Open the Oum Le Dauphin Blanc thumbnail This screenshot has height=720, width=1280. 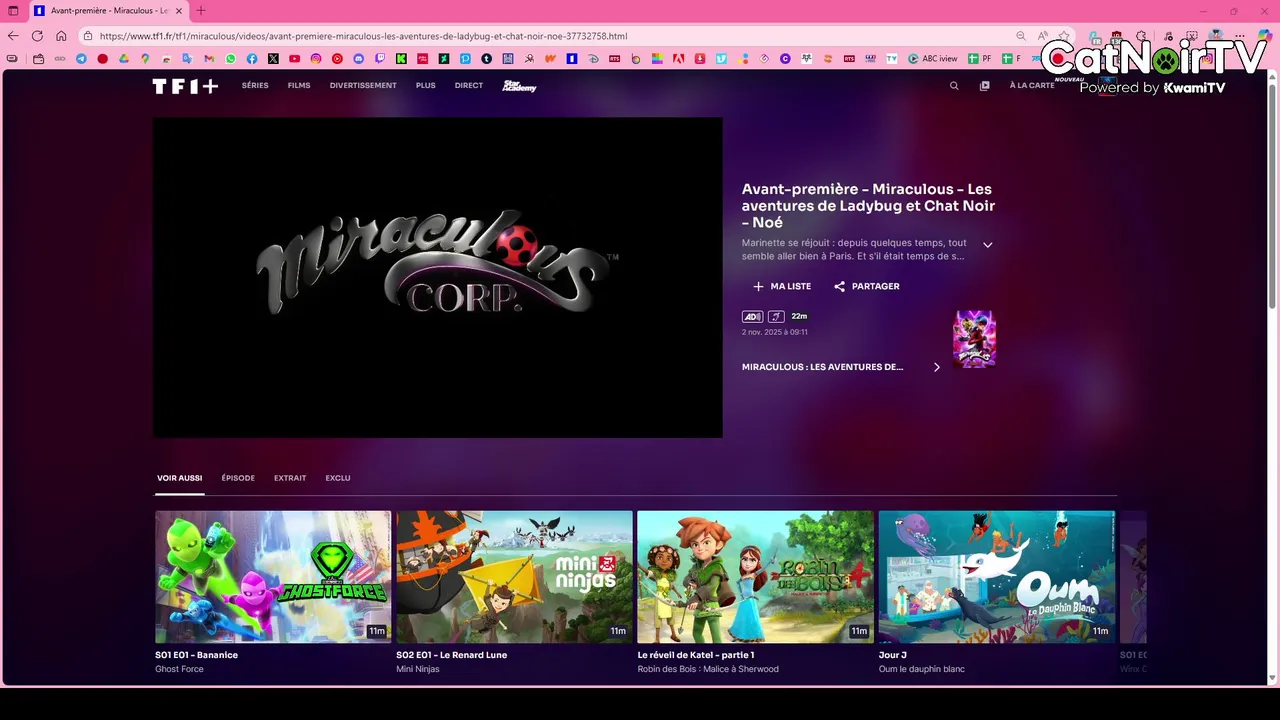996,577
